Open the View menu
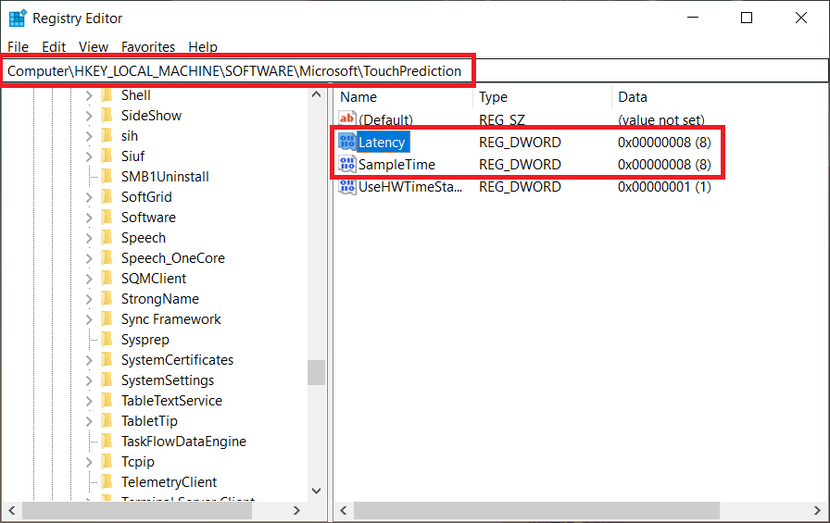 click(93, 47)
